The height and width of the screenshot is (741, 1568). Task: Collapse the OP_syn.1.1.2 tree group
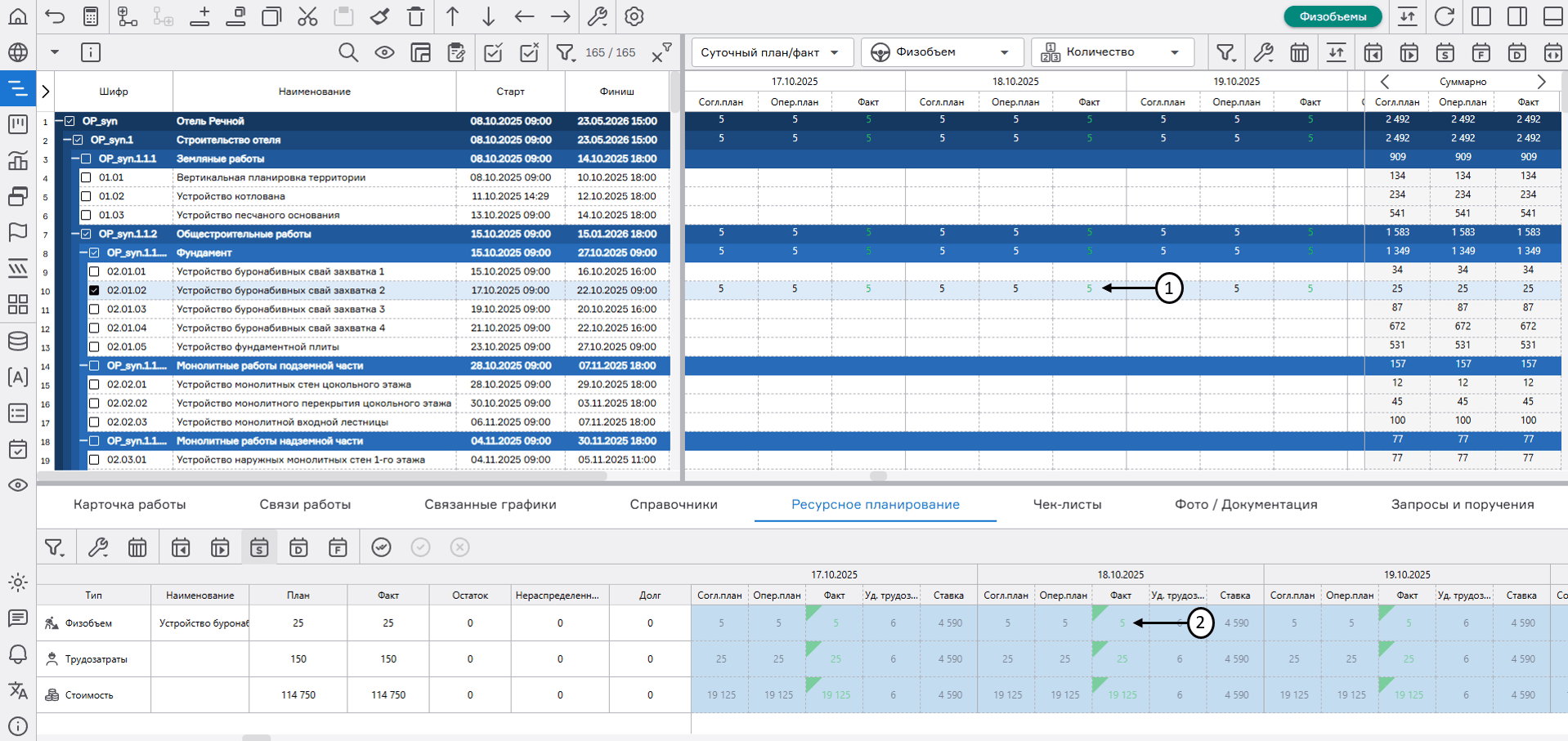75,234
